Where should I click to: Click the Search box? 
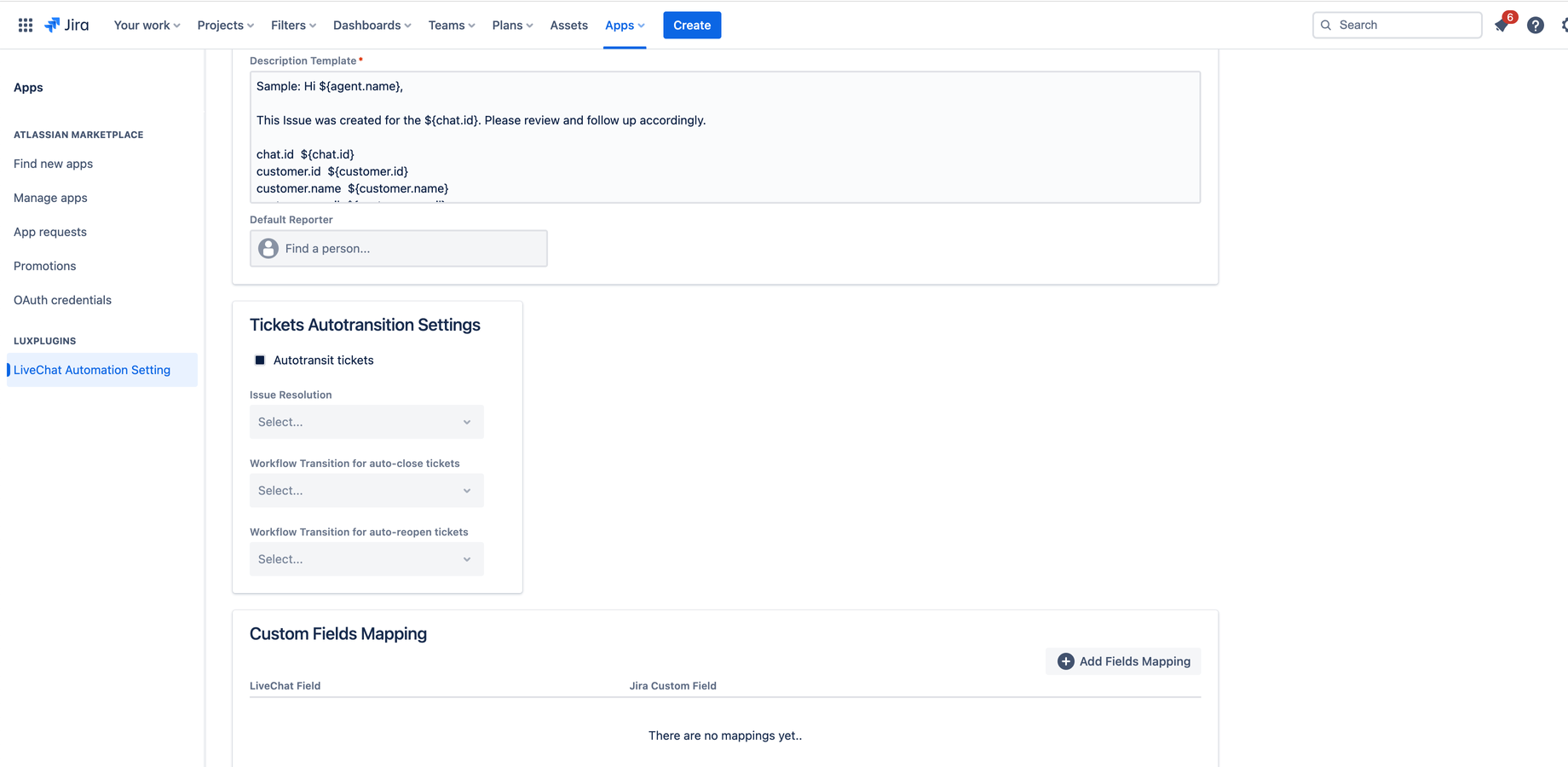pos(1398,26)
